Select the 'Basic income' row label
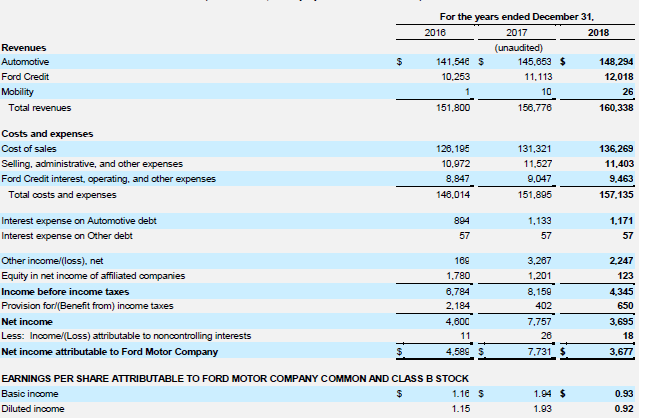The width and height of the screenshot is (657, 418). (30, 394)
